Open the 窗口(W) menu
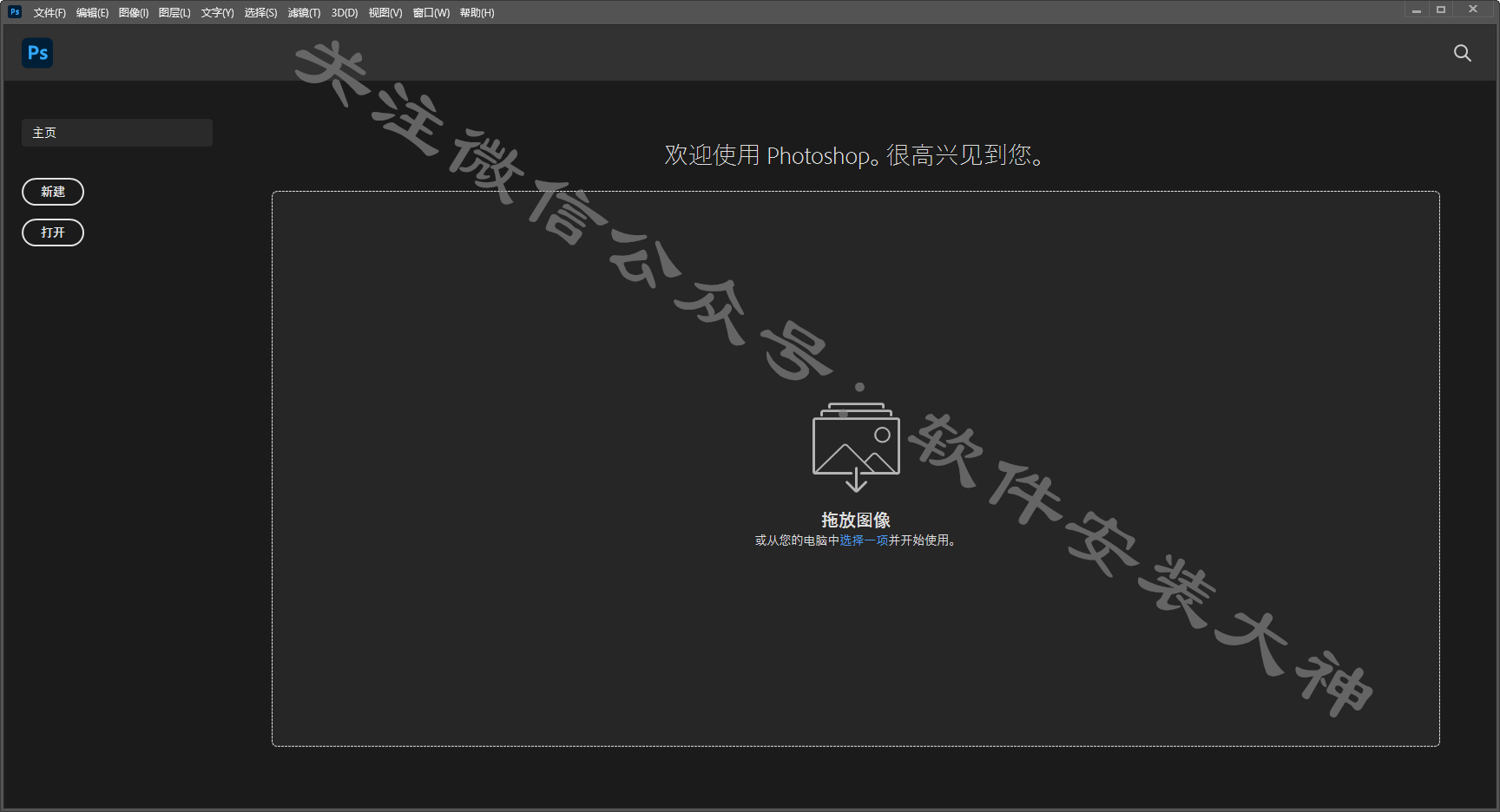Image resolution: width=1500 pixels, height=812 pixels. (x=431, y=13)
